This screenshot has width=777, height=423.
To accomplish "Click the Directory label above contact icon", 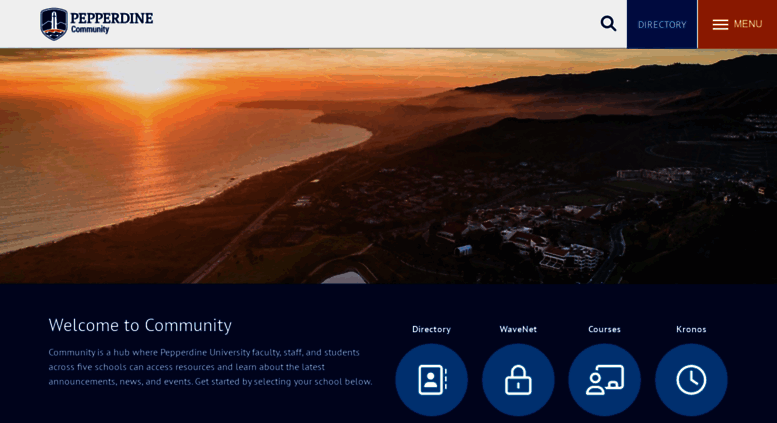I will tap(432, 329).
